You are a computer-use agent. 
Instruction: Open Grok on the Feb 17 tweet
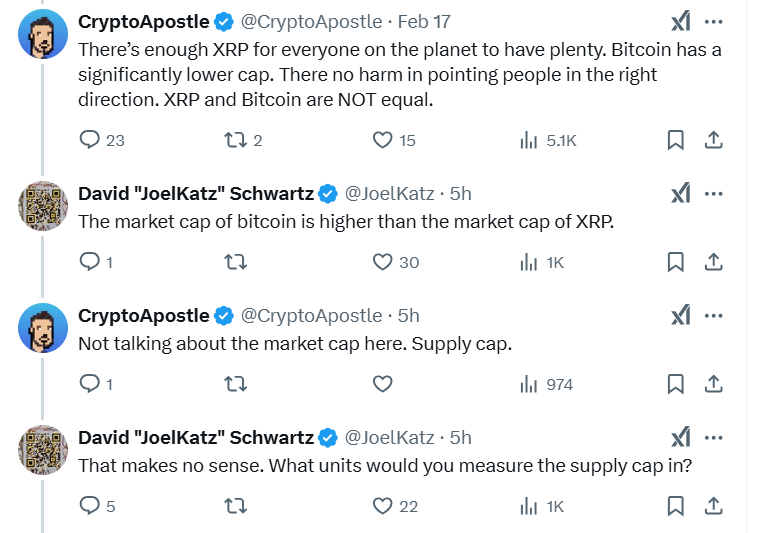(680, 22)
